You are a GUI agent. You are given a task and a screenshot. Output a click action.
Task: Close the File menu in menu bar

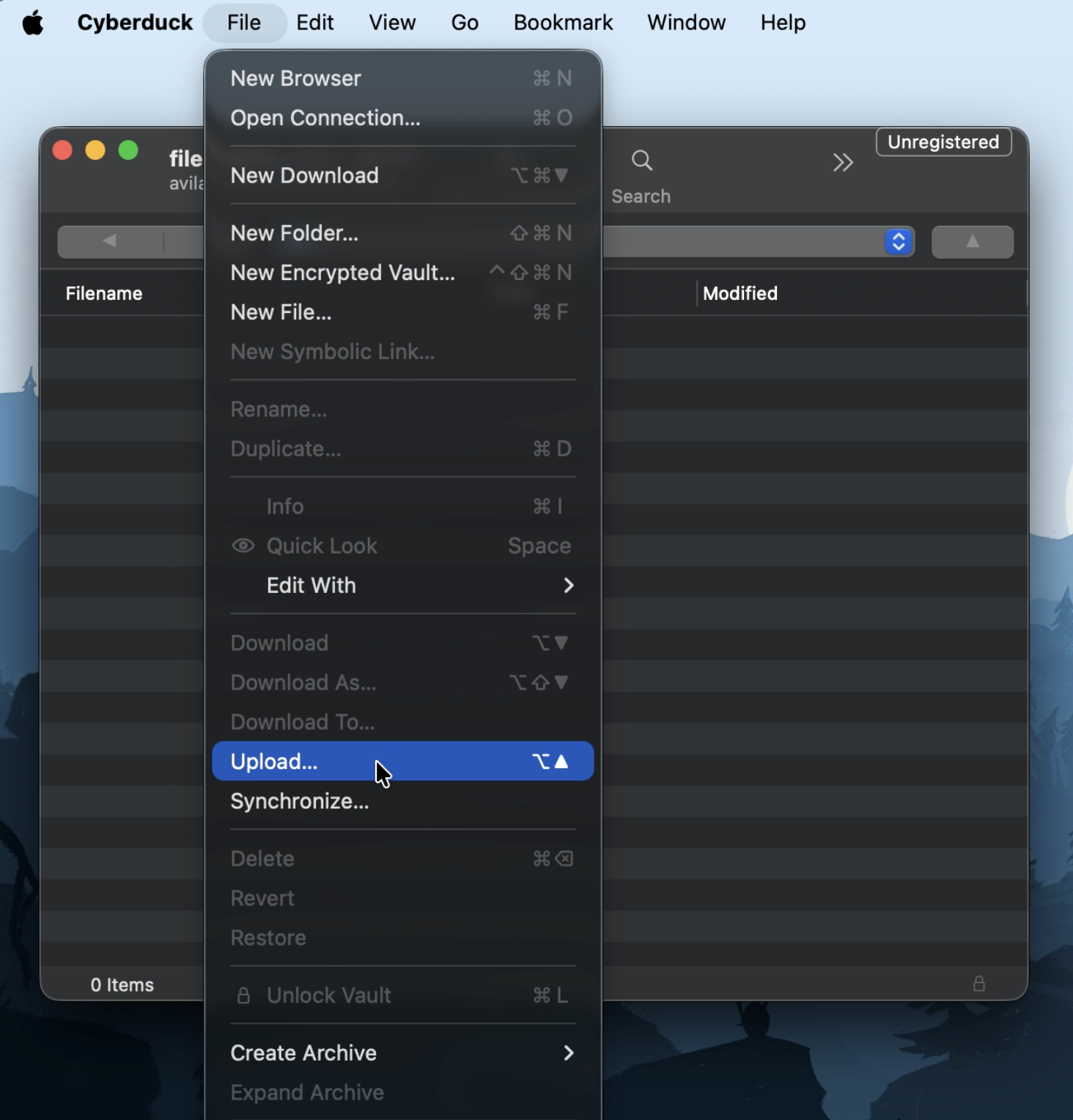244,23
